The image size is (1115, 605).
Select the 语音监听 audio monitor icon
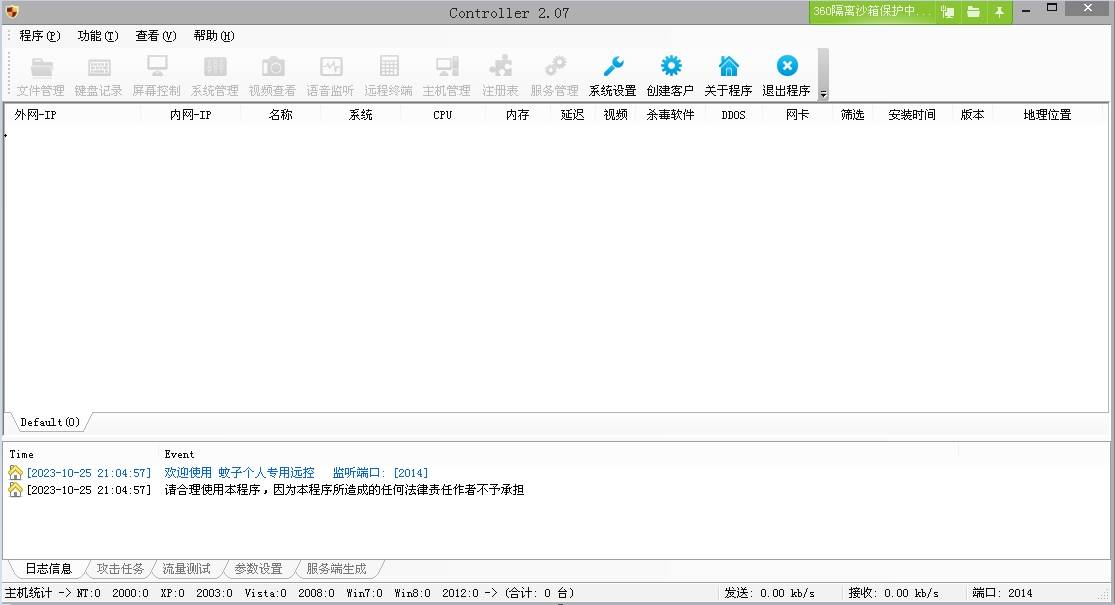click(331, 75)
